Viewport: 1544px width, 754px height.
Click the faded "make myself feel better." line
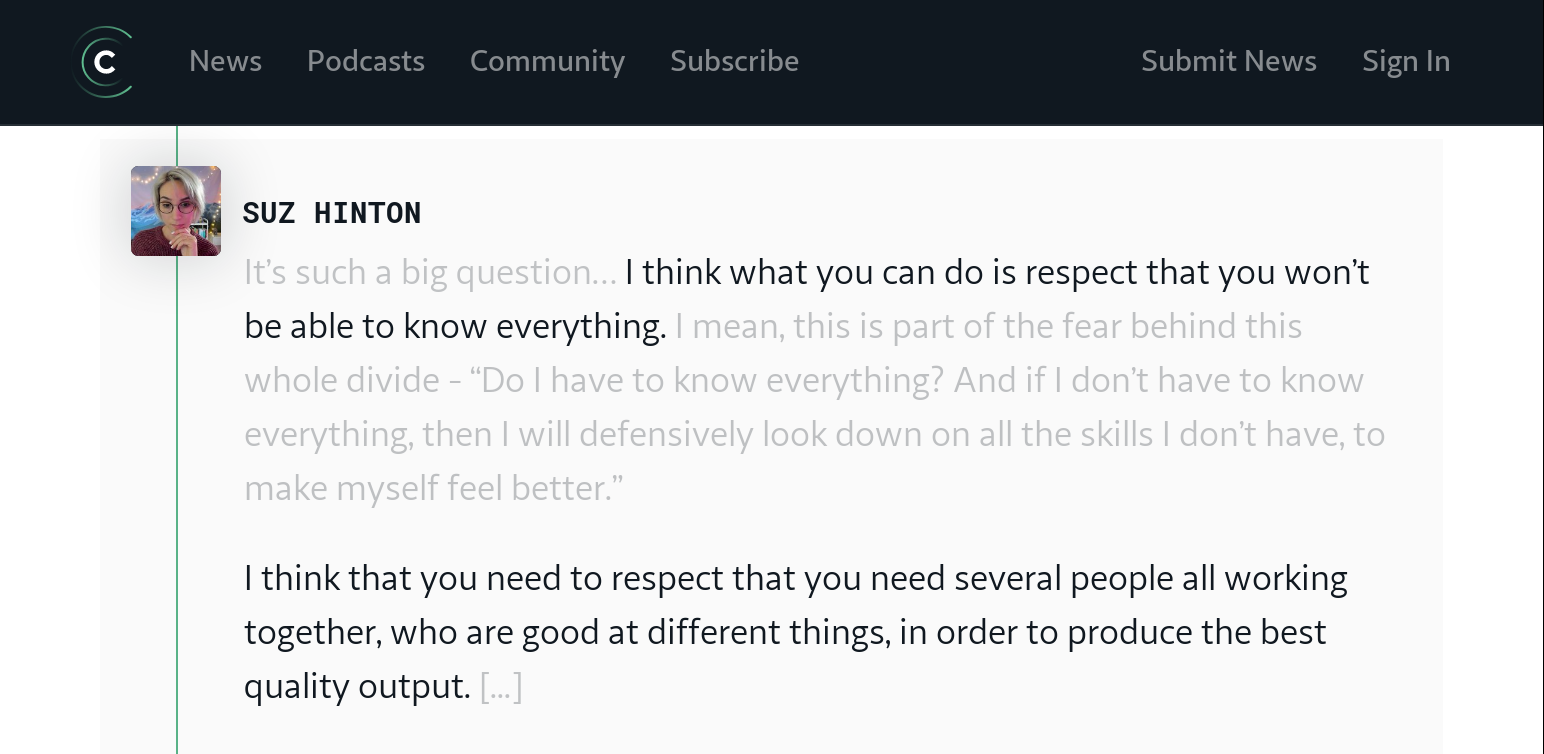coord(433,488)
